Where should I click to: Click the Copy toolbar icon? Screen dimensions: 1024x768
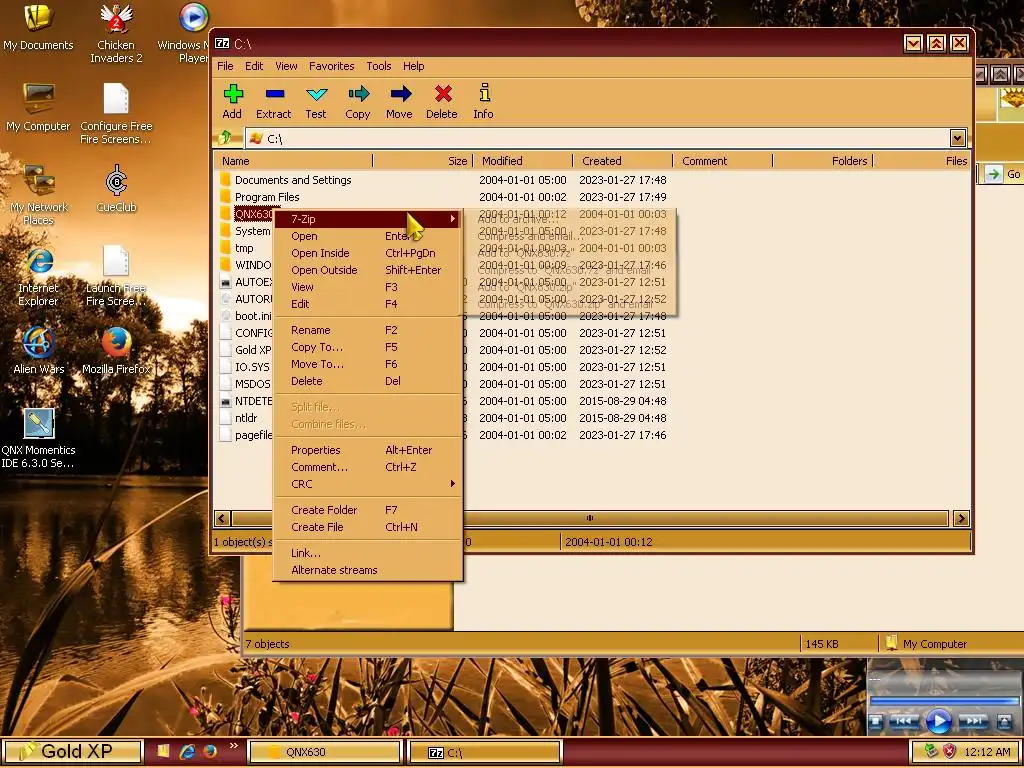pos(358,94)
